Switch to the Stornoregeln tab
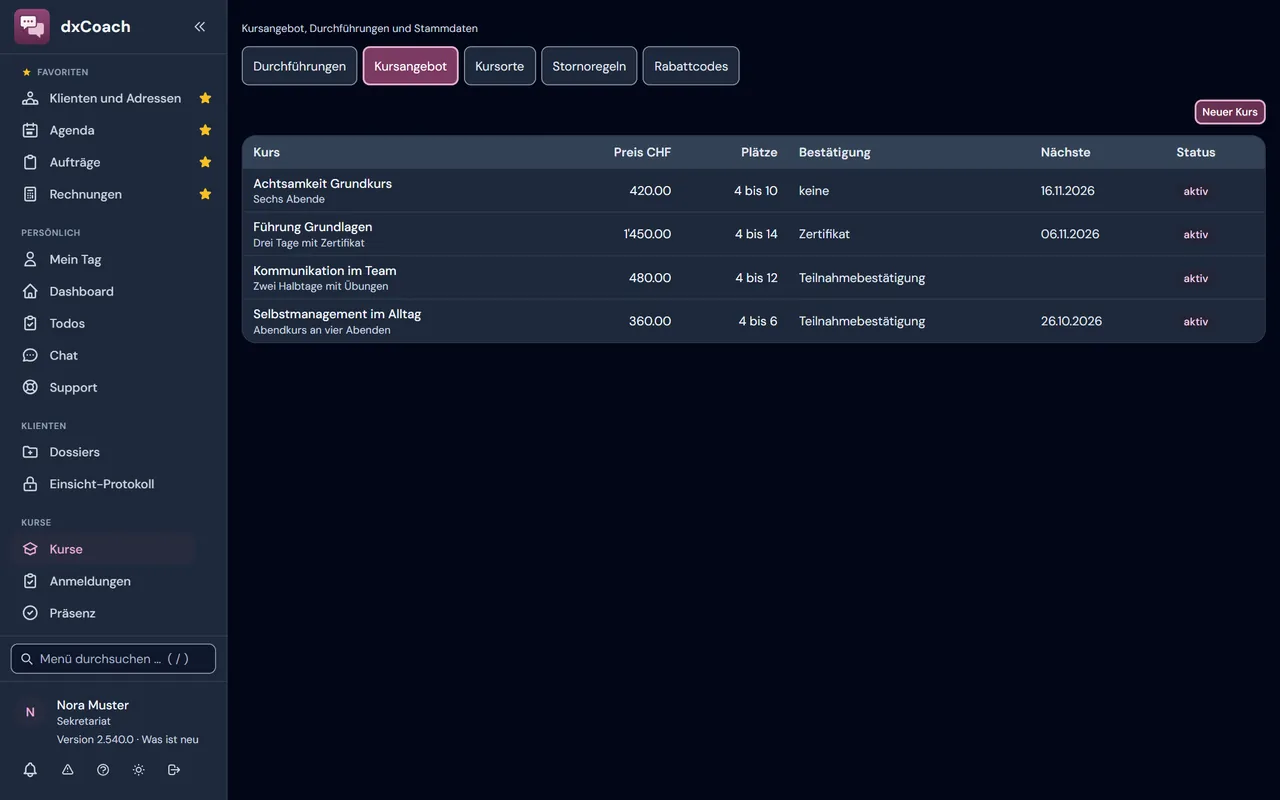Screen dimensions: 1280x800 (589, 66)
